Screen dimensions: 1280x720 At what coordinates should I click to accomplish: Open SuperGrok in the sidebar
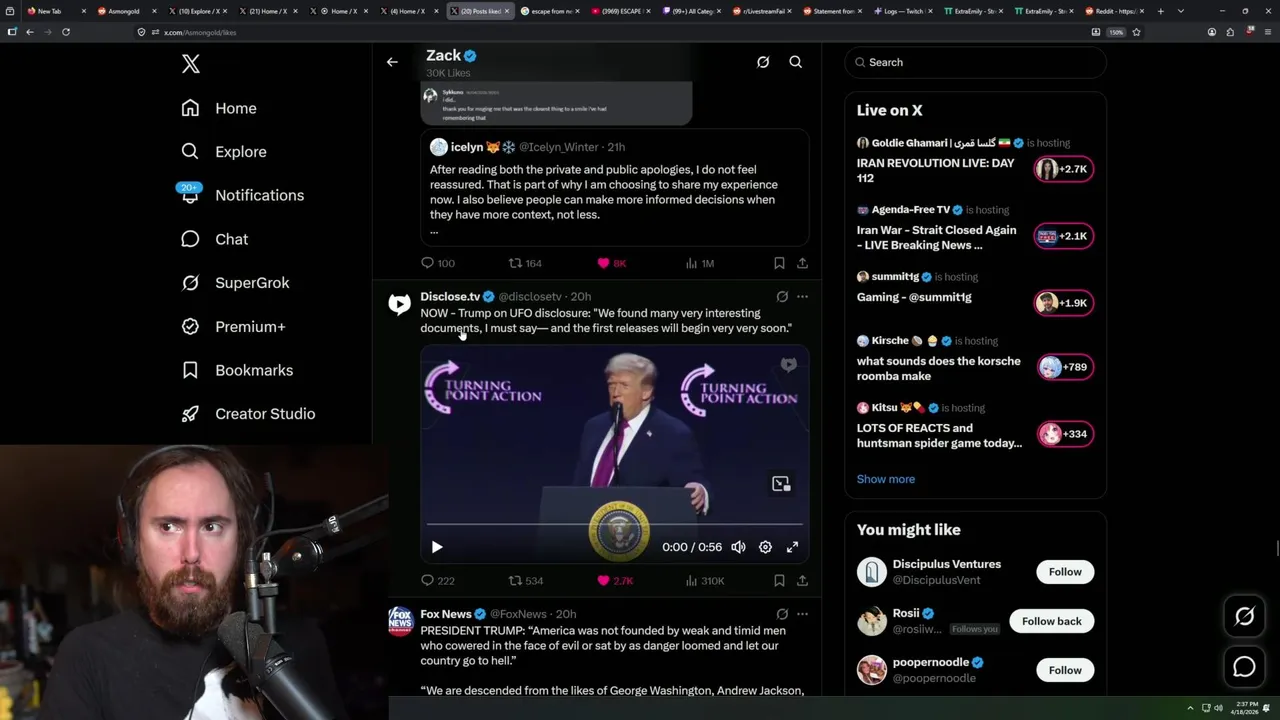[236, 283]
